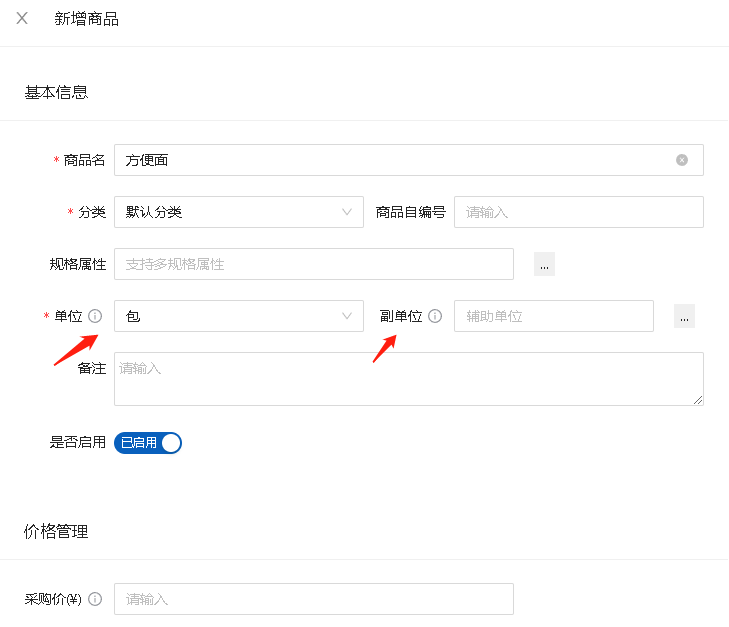This screenshot has height=627, width=729.
Task: Select the 价格管理 section heading
Action: tap(56, 531)
